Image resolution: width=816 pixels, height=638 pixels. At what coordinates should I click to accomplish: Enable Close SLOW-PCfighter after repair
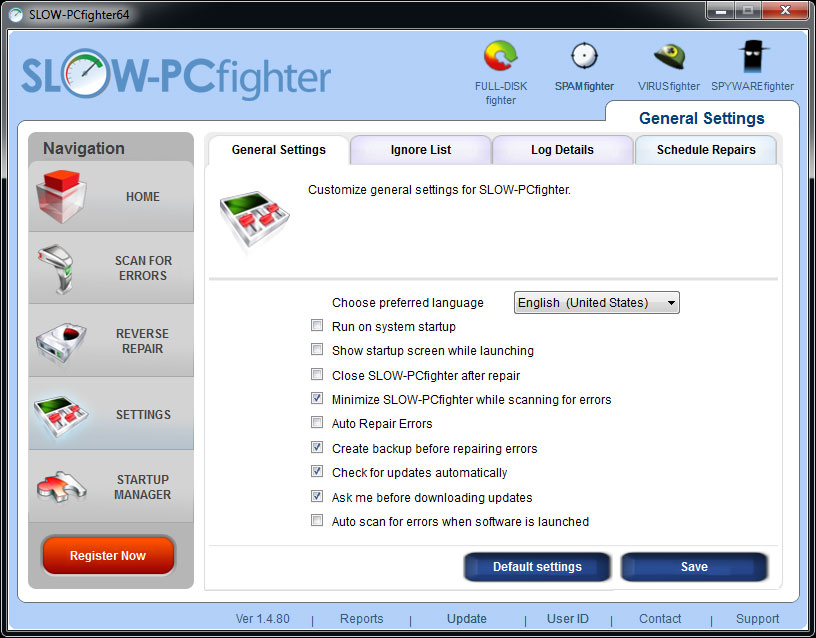[x=317, y=374]
